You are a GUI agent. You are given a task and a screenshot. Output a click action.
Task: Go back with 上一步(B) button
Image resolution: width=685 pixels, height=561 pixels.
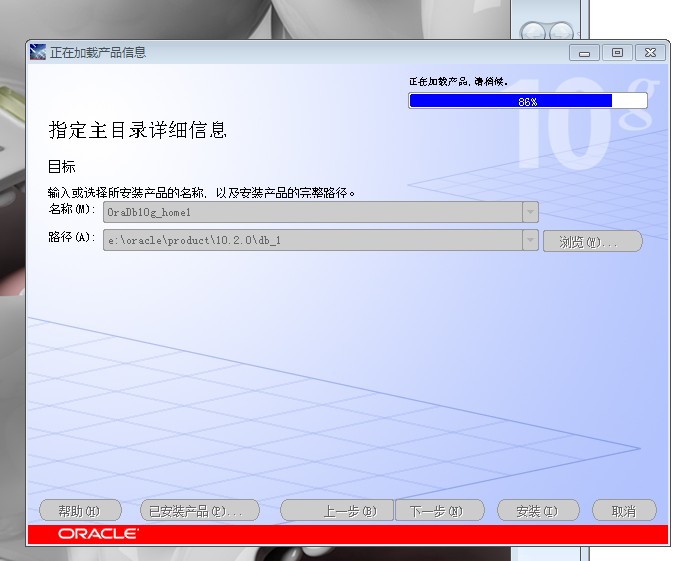[x=337, y=511]
